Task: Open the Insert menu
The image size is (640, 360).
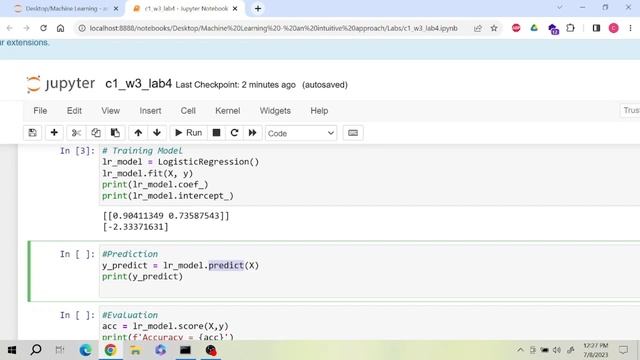Action: [x=150, y=111]
